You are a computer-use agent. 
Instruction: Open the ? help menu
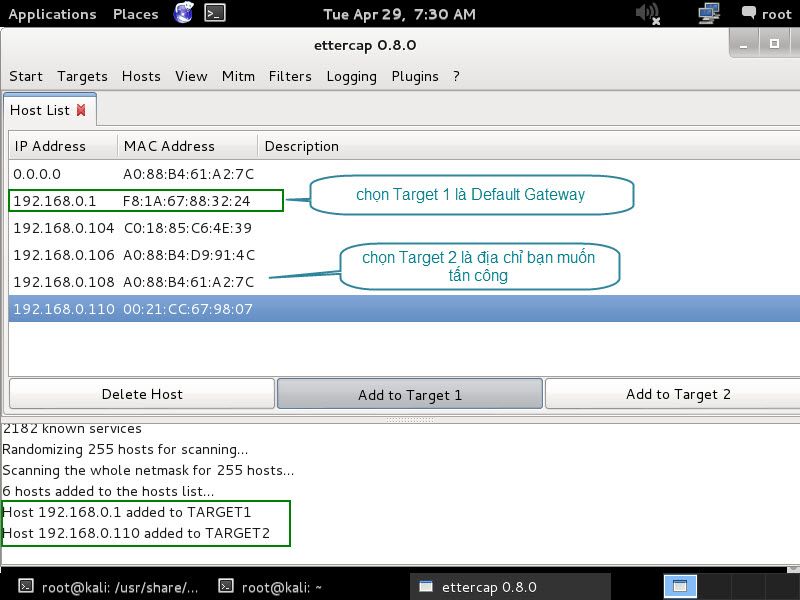click(456, 77)
